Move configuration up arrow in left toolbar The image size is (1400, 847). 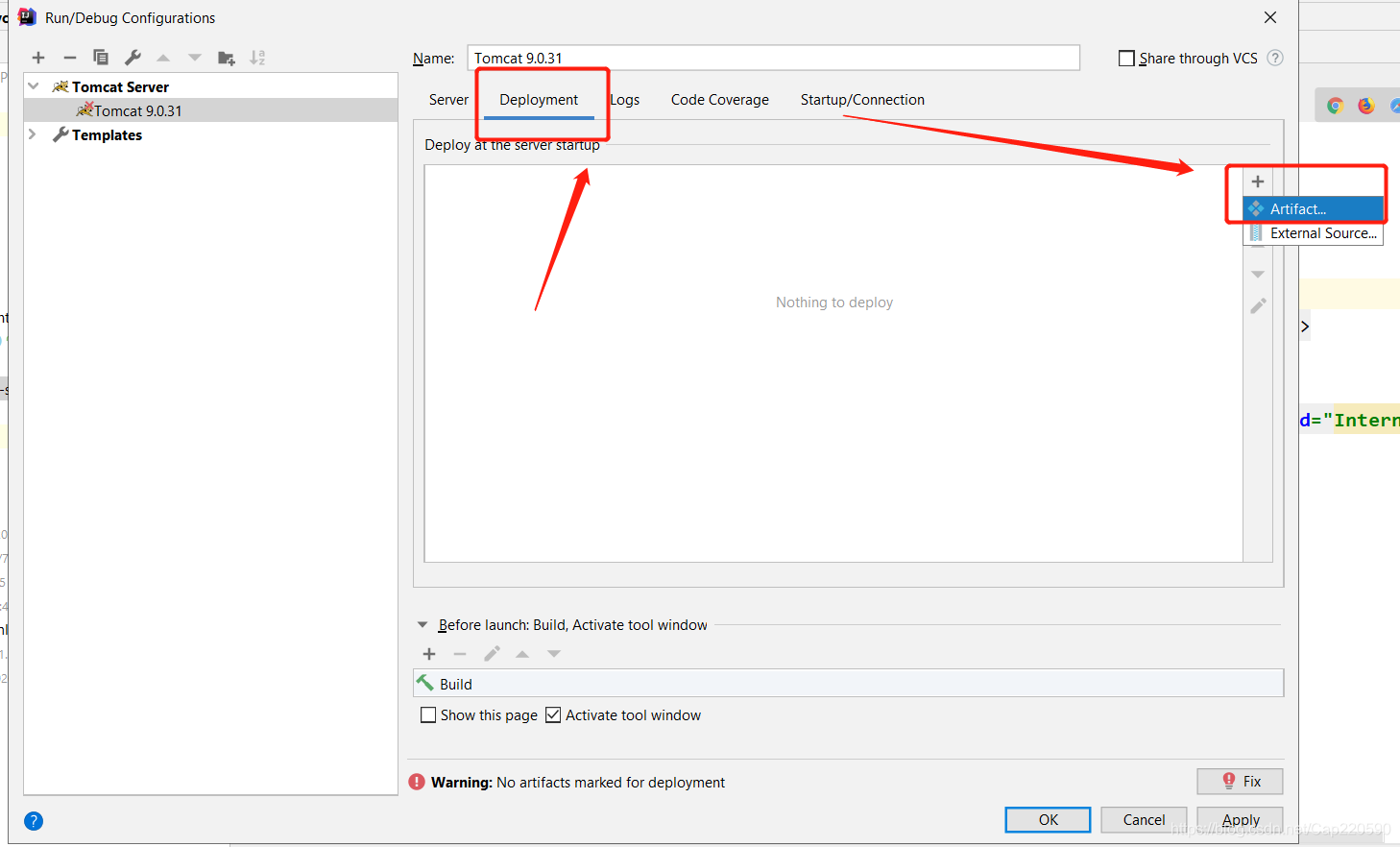[163, 58]
